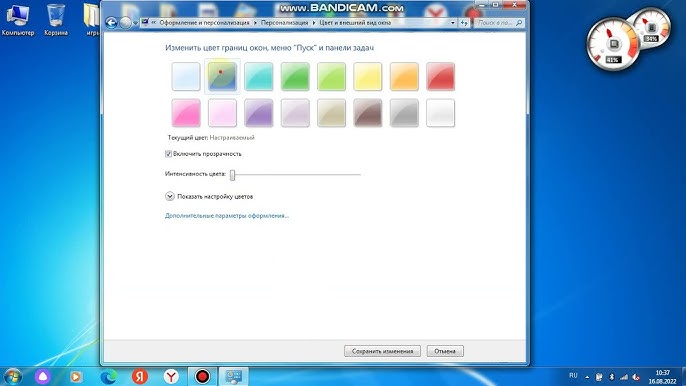Select the 'игры' folder on desktop

[x=91, y=20]
